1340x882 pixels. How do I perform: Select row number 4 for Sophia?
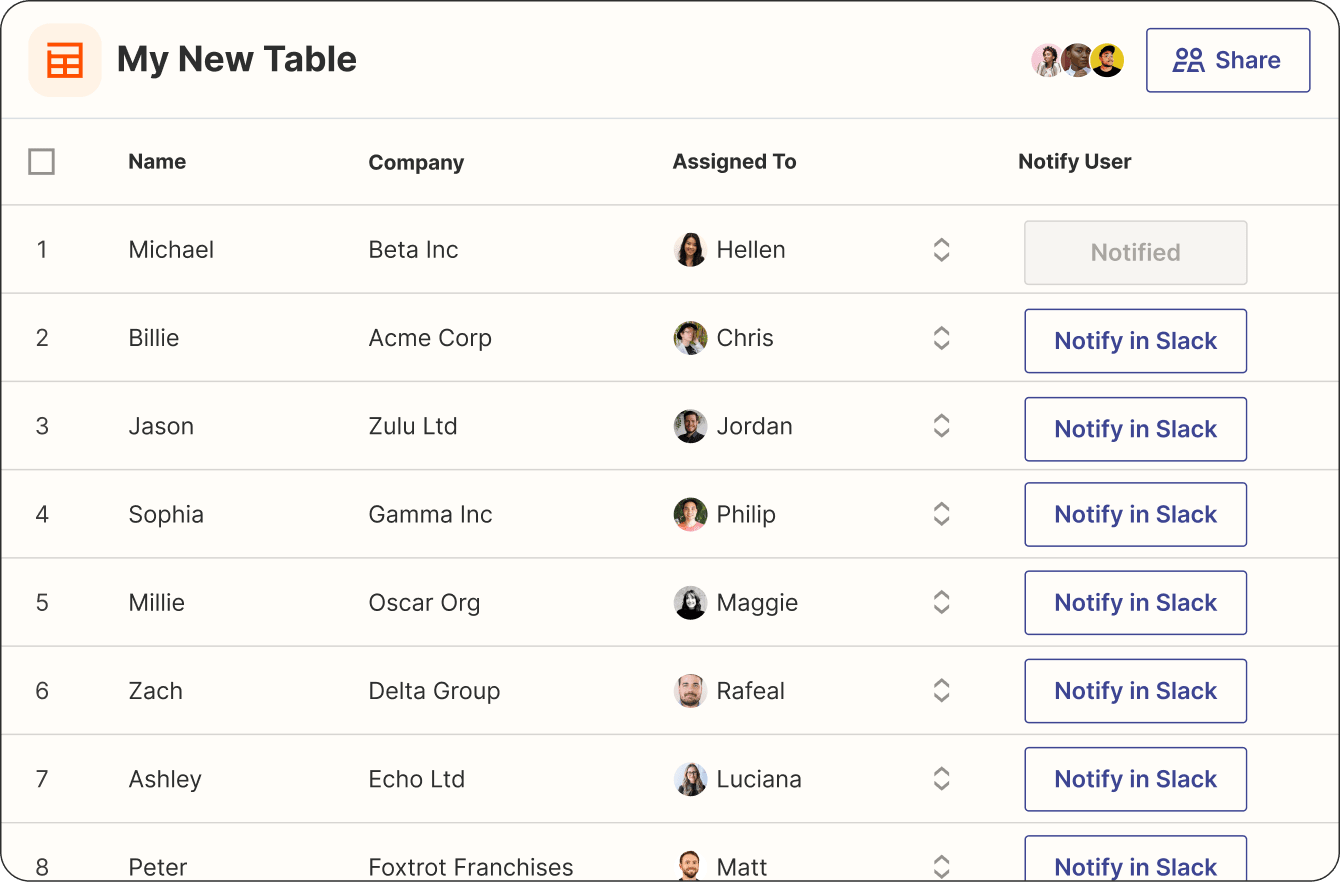tap(42, 514)
